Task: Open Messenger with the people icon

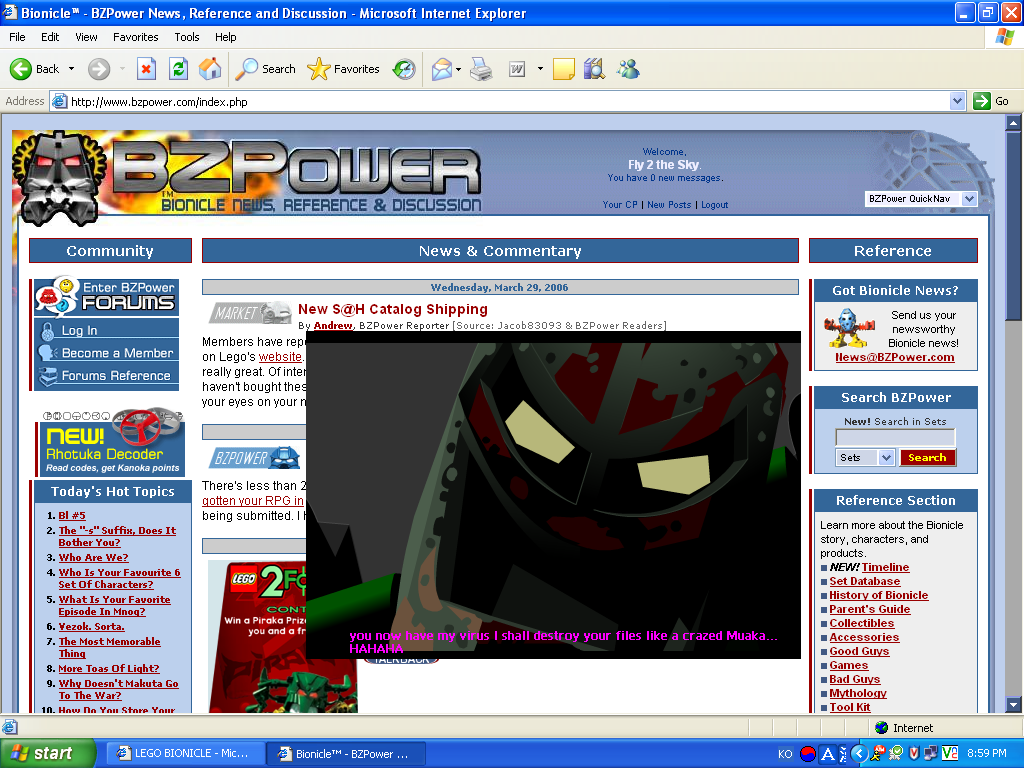Action: (628, 69)
